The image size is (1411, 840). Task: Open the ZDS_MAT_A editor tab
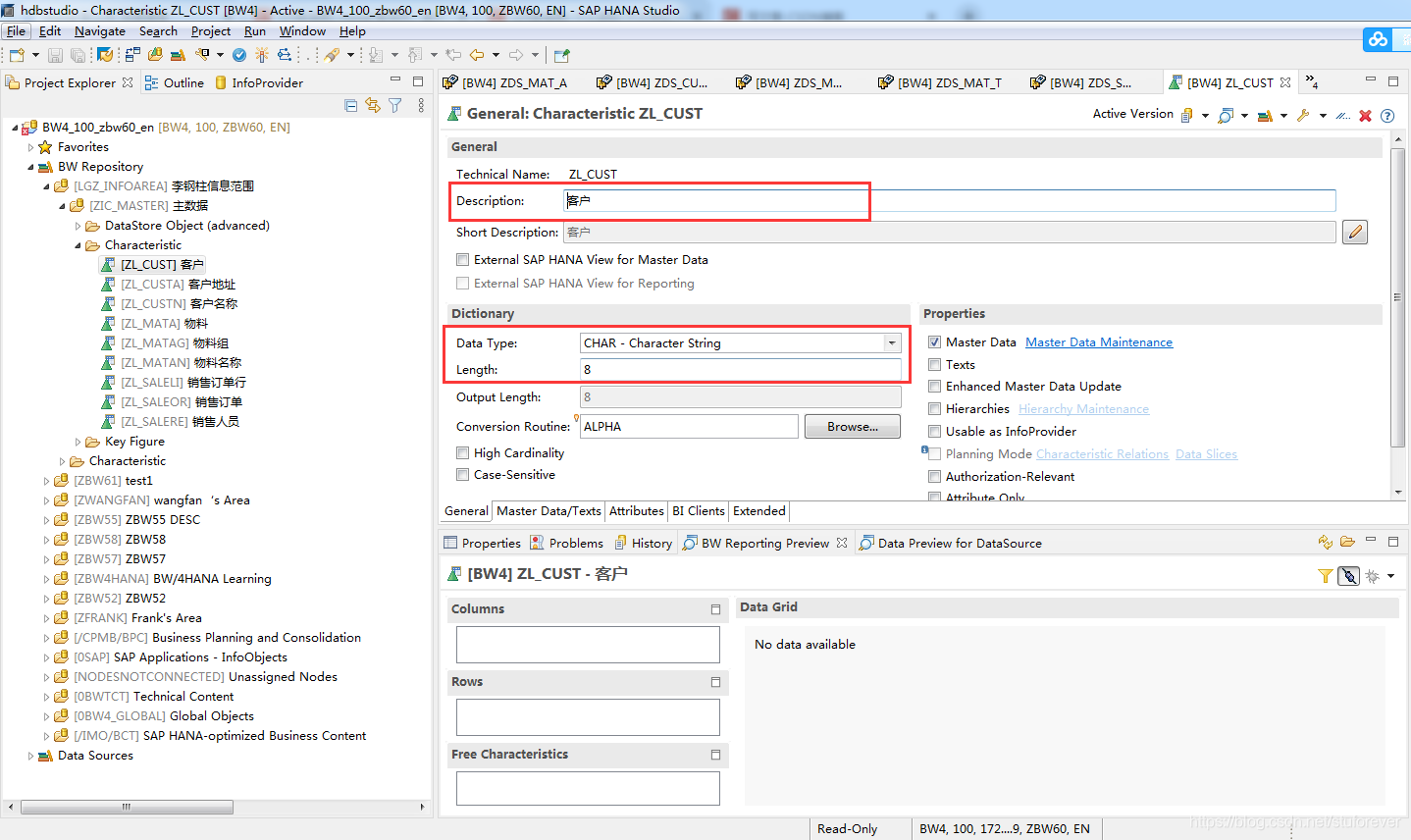pos(505,82)
